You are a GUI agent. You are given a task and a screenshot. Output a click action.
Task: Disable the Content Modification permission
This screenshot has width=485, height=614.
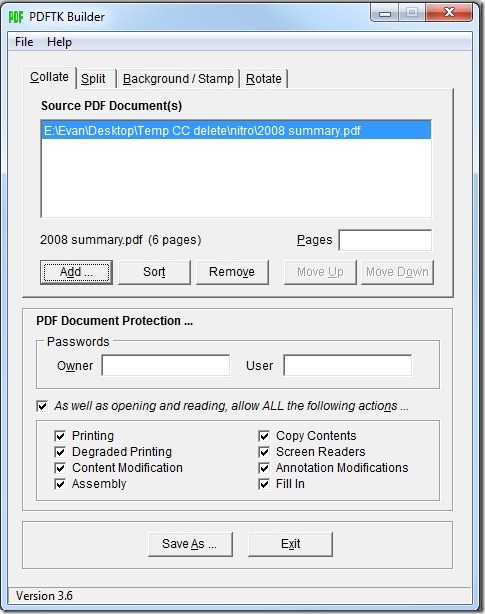click(x=60, y=468)
